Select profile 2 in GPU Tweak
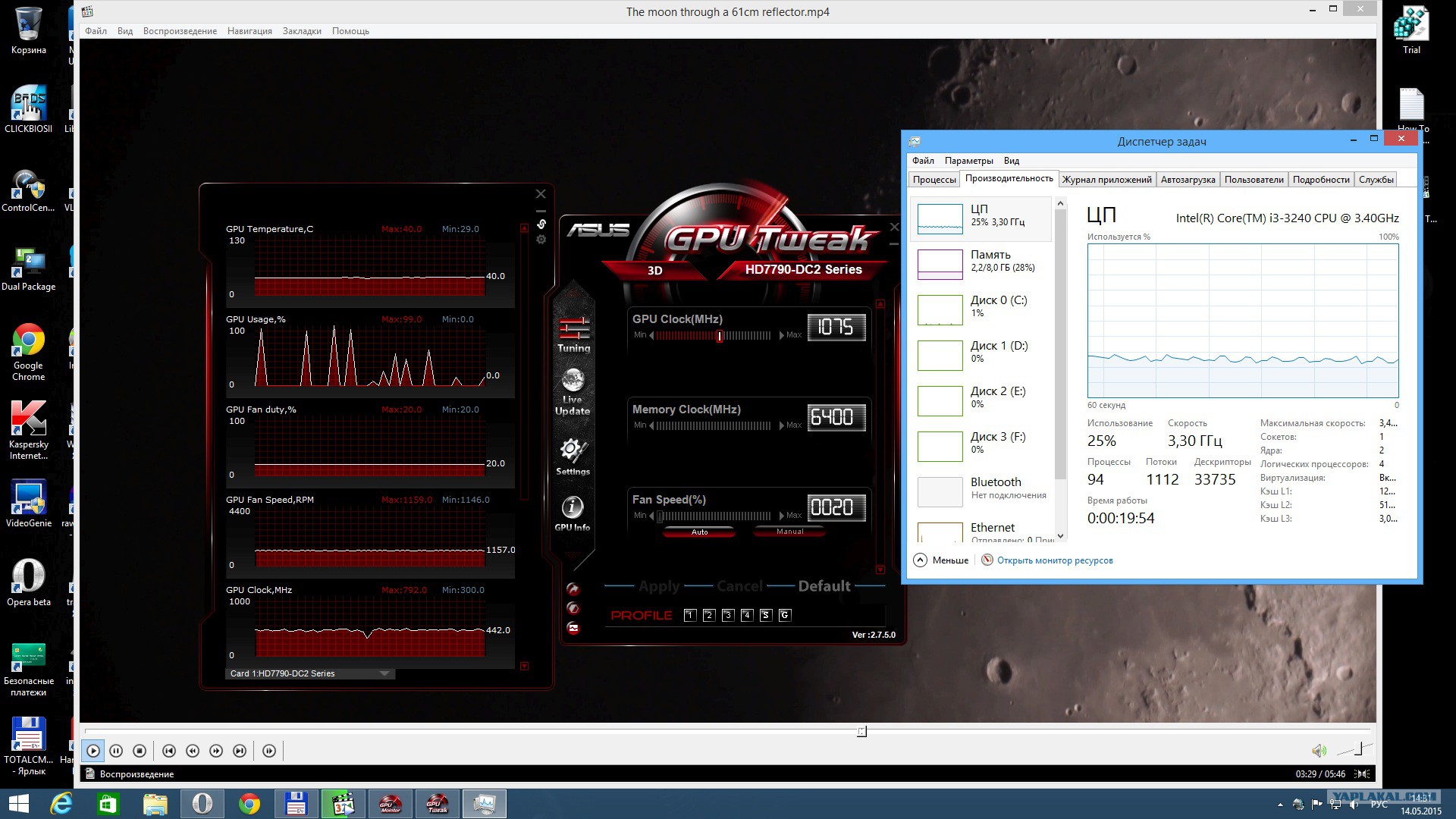Screen dimensions: 1456x819 coord(708,615)
